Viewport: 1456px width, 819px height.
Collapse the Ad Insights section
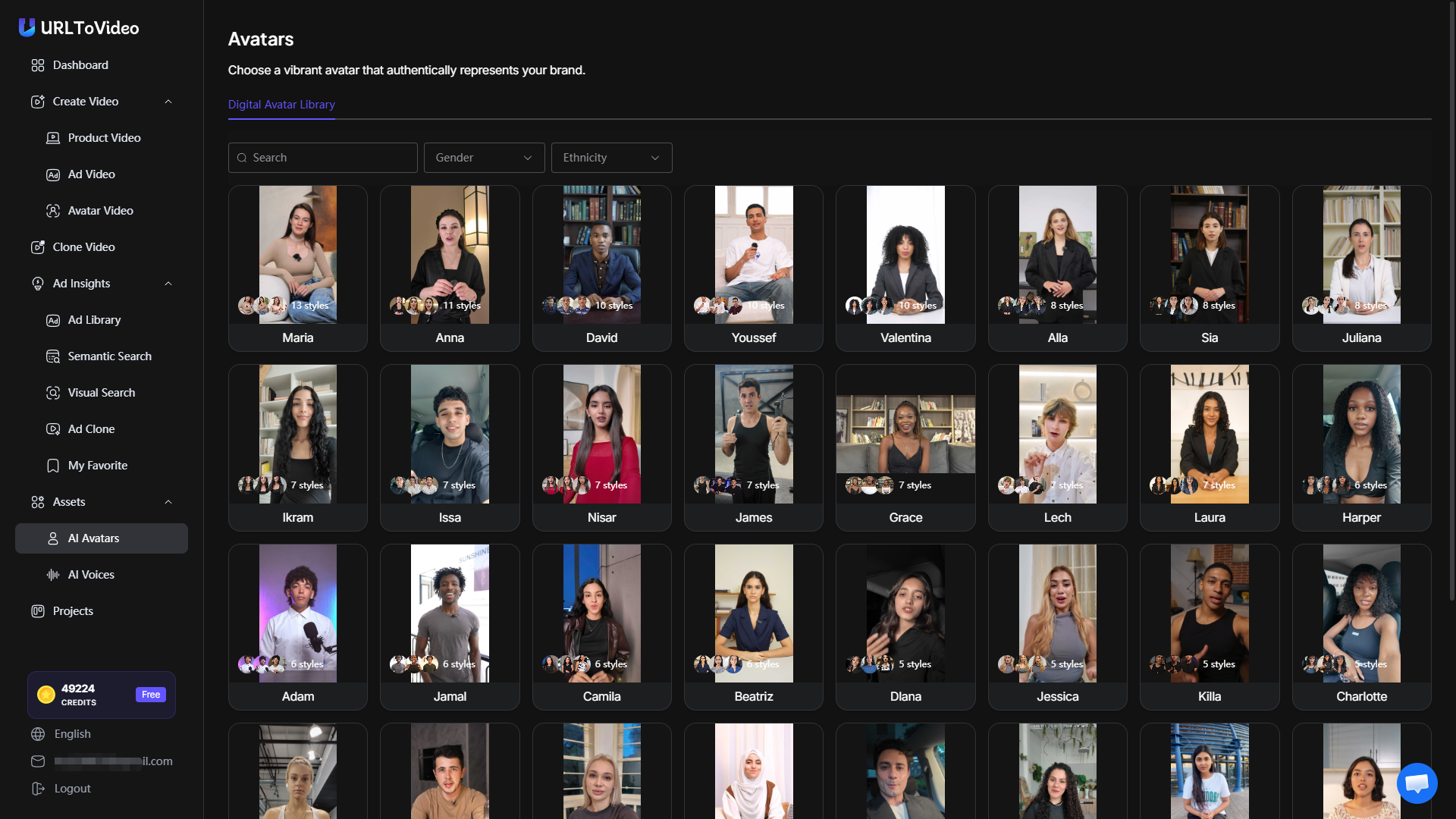coord(168,284)
